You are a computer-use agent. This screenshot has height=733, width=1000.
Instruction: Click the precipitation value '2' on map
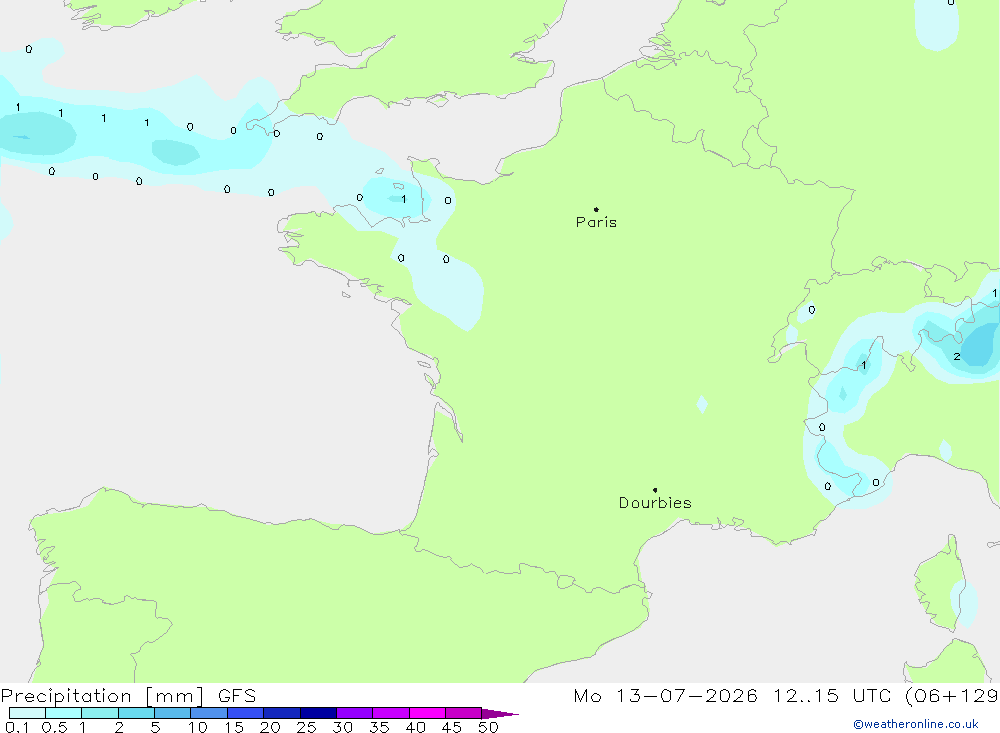point(957,357)
